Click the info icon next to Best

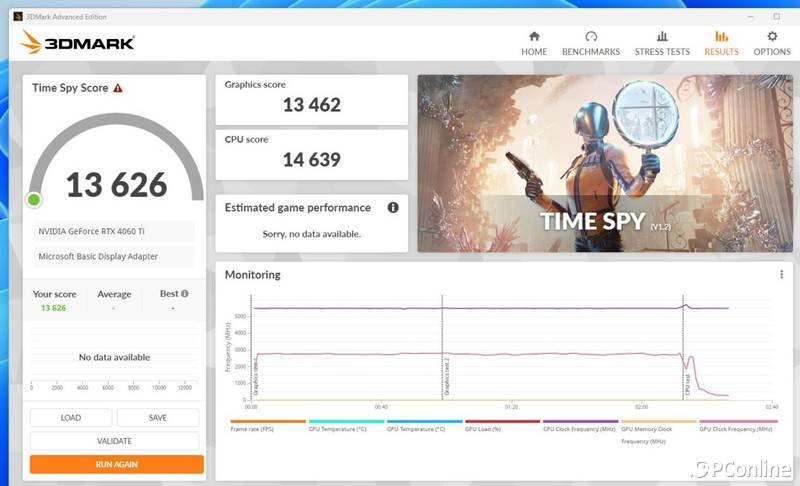point(184,294)
